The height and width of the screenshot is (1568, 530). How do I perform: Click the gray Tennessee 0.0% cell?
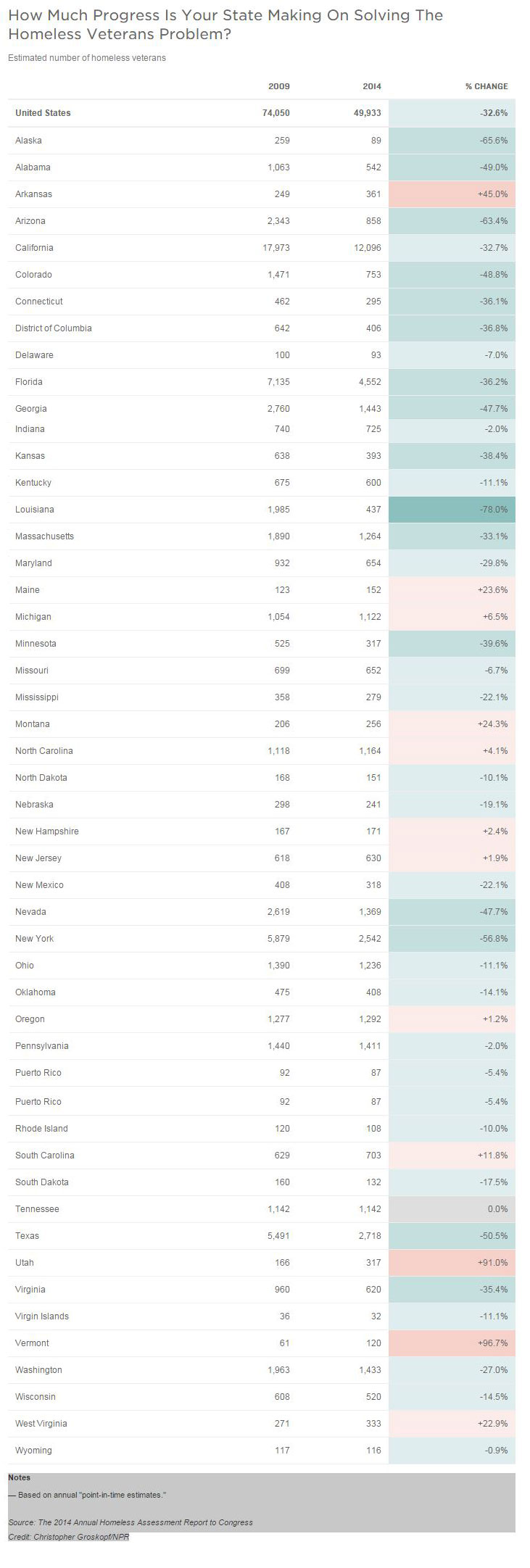coord(452,1209)
